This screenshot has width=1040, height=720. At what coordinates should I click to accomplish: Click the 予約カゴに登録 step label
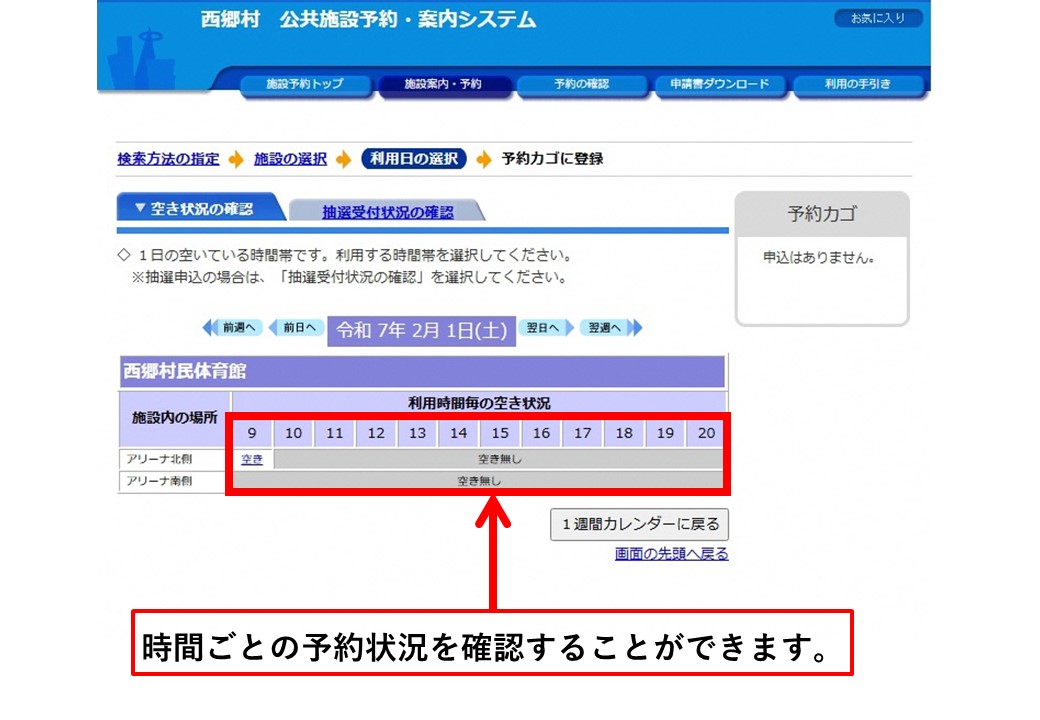click(552, 159)
